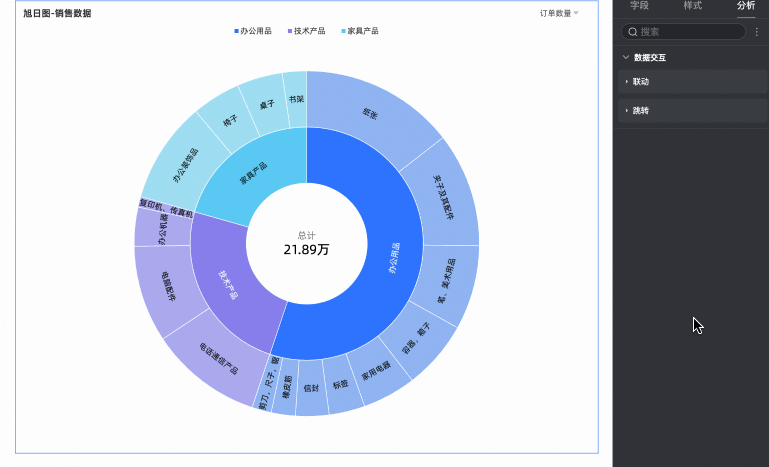Viewport: 769px width, 467px height.
Task: Select the inner 家具产品 ring segment
Action: (254, 173)
